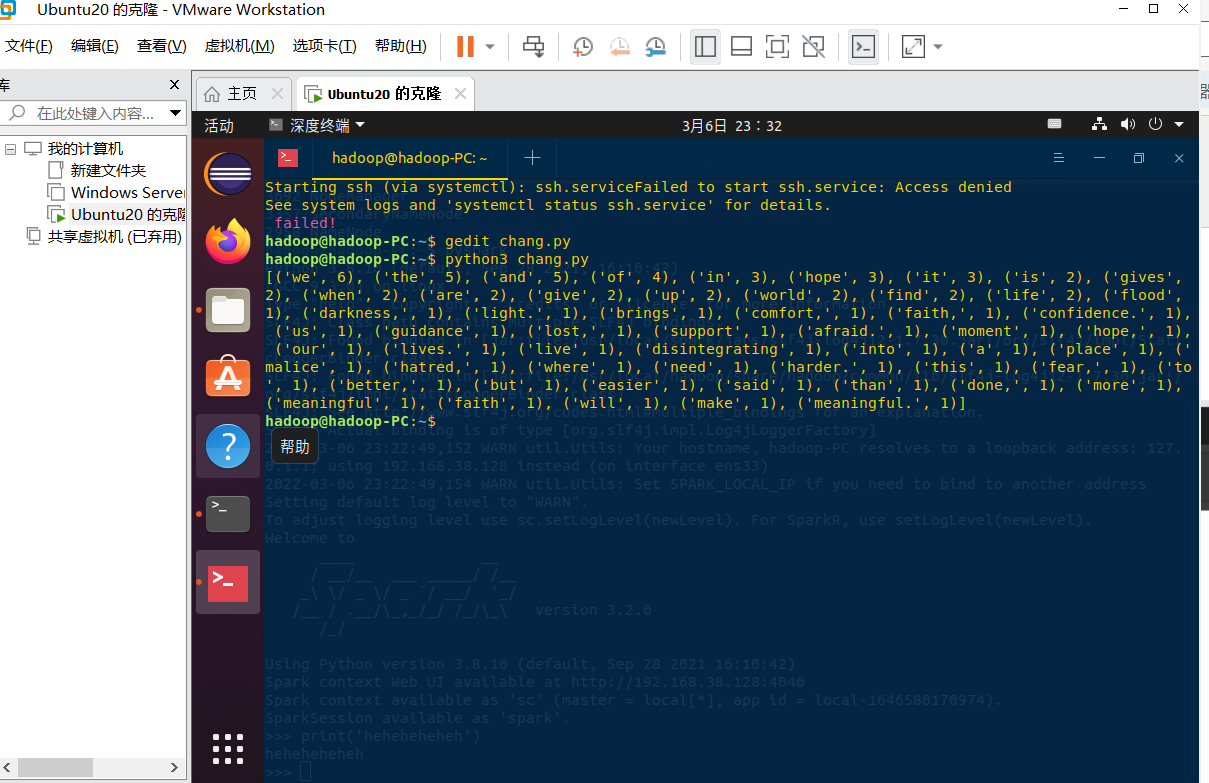
Task: Select 新建文件夹 in the library tree
Action: [x=108, y=170]
